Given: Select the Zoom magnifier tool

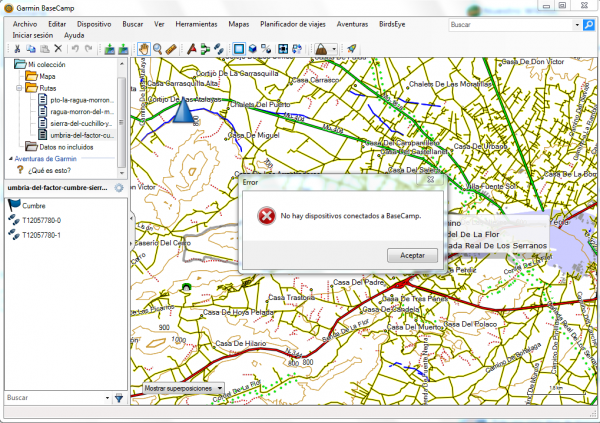Looking at the screenshot, I should click(x=157, y=49).
